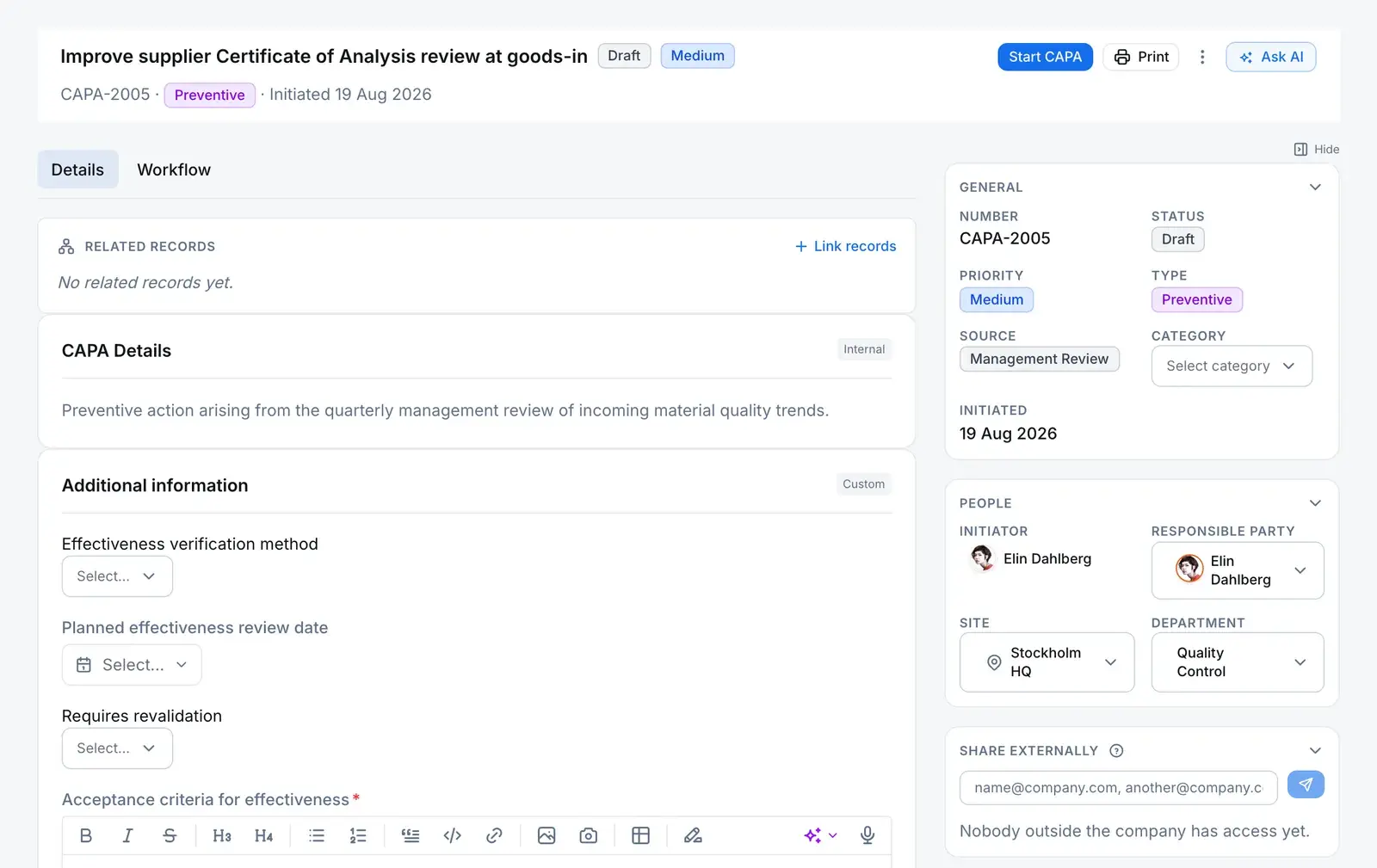The height and width of the screenshot is (868, 1377).
Task: Open Planned effectiveness review date picker
Action: [132, 665]
